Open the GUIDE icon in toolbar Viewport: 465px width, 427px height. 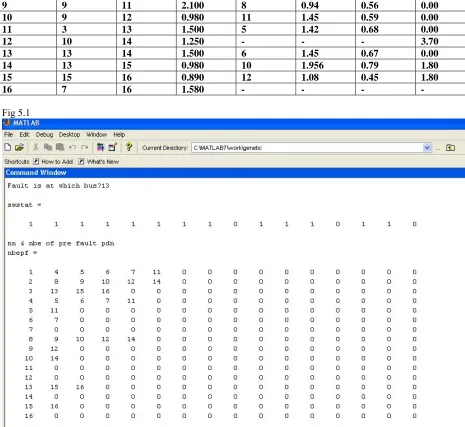113,147
